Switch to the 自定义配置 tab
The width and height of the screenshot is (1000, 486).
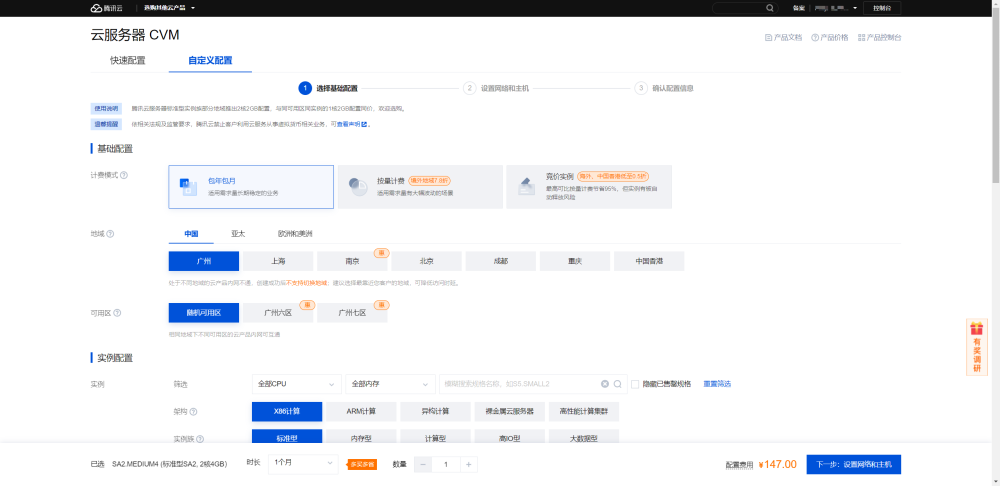tap(210, 61)
